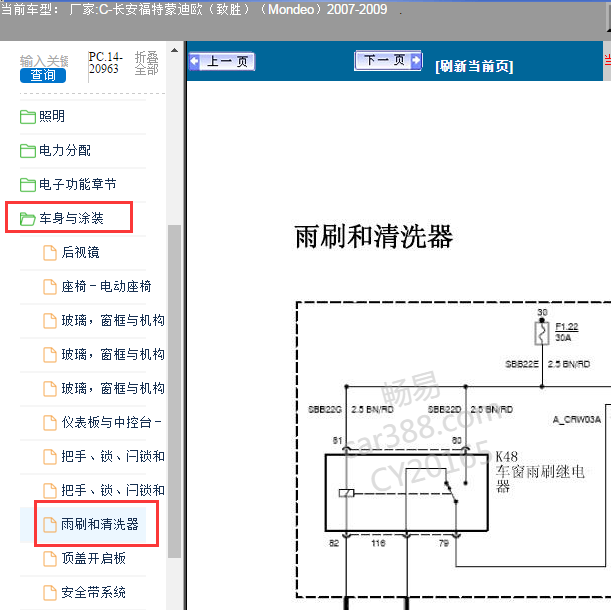Click the 雨刷和清洗器 diagram title
Image resolution: width=611 pixels, height=610 pixels.
point(374,237)
